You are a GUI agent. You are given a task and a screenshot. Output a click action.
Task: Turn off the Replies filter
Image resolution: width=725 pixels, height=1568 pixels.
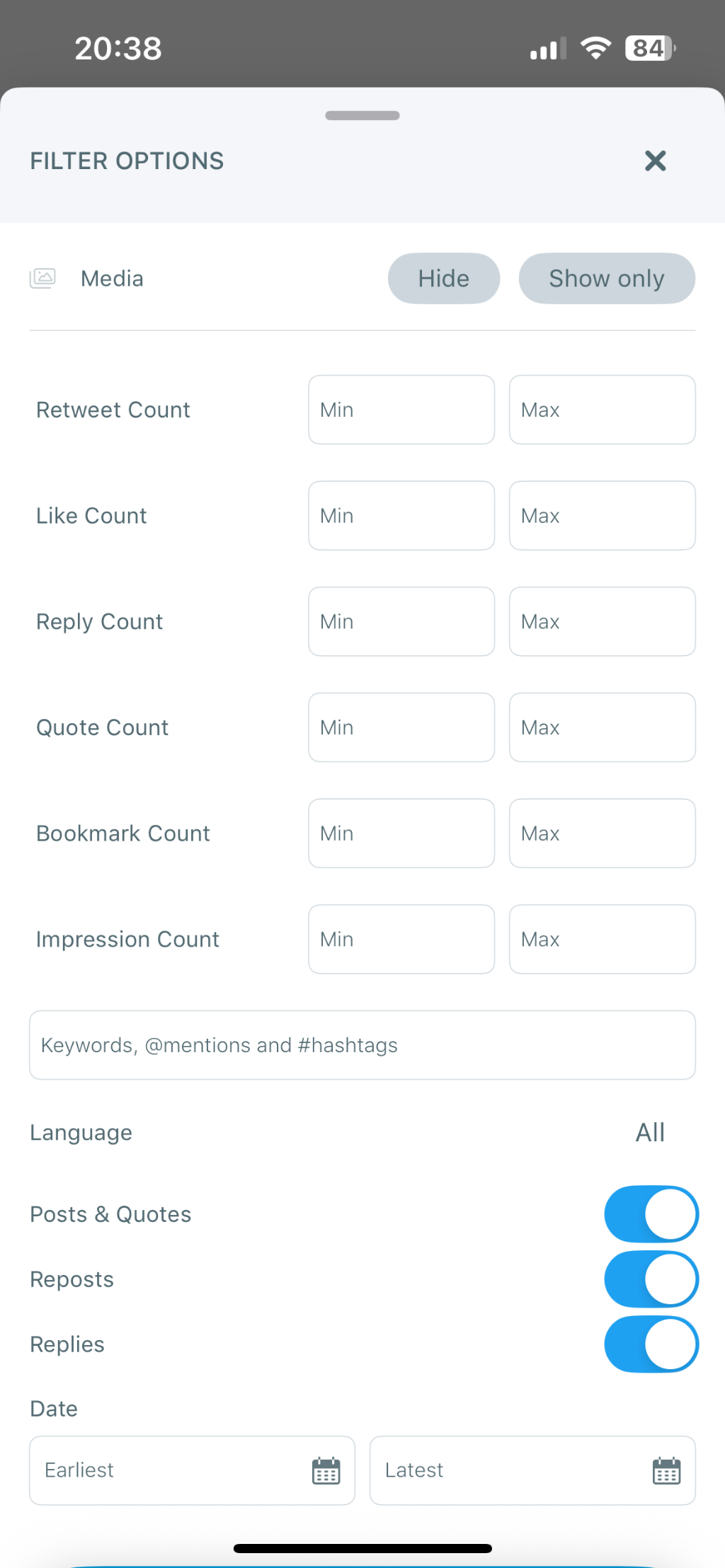click(651, 1344)
